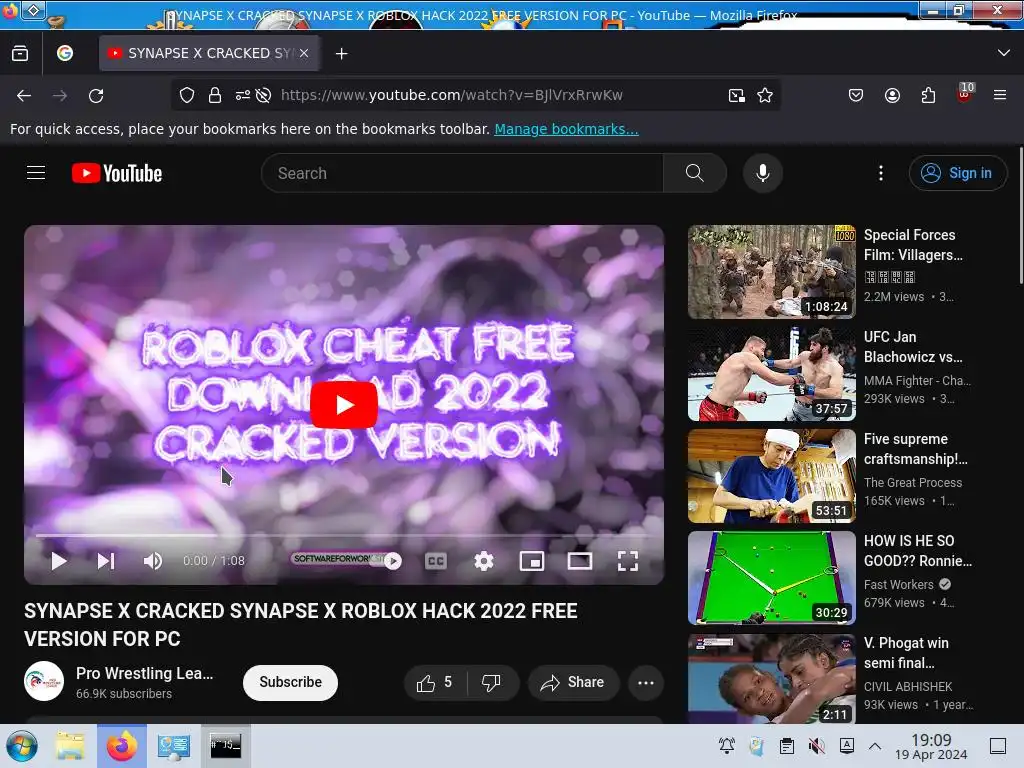Open the Extensions puzzle icon
The image size is (1024, 768).
tap(928, 95)
